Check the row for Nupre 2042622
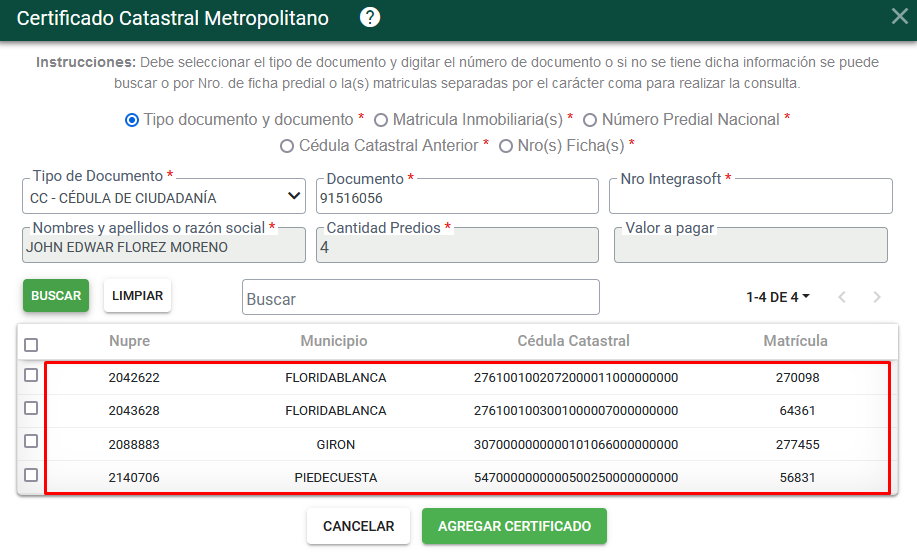 [31, 375]
